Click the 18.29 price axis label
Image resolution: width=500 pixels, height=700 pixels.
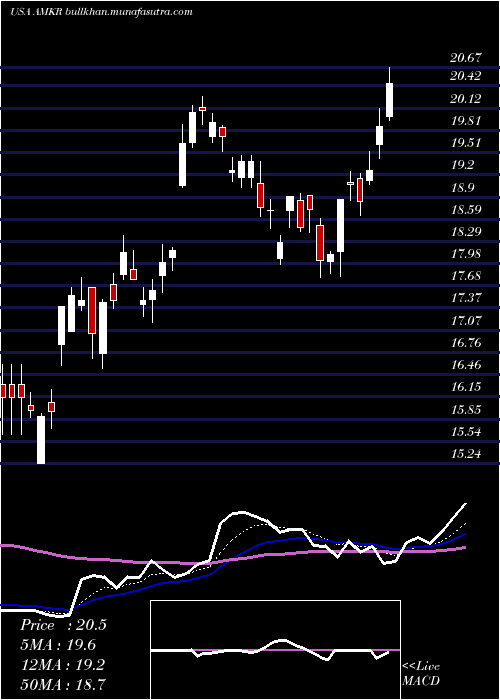click(466, 232)
